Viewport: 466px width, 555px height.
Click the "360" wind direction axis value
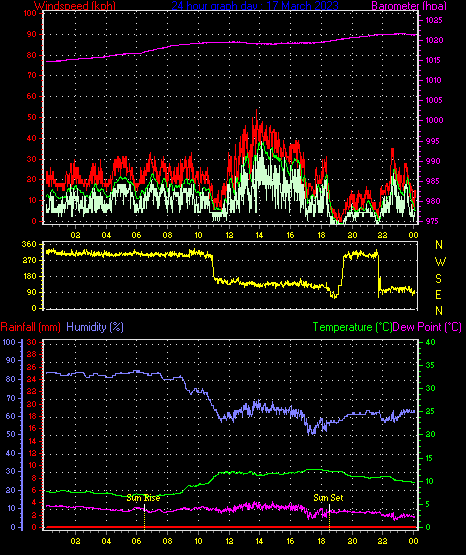[x=29, y=244]
